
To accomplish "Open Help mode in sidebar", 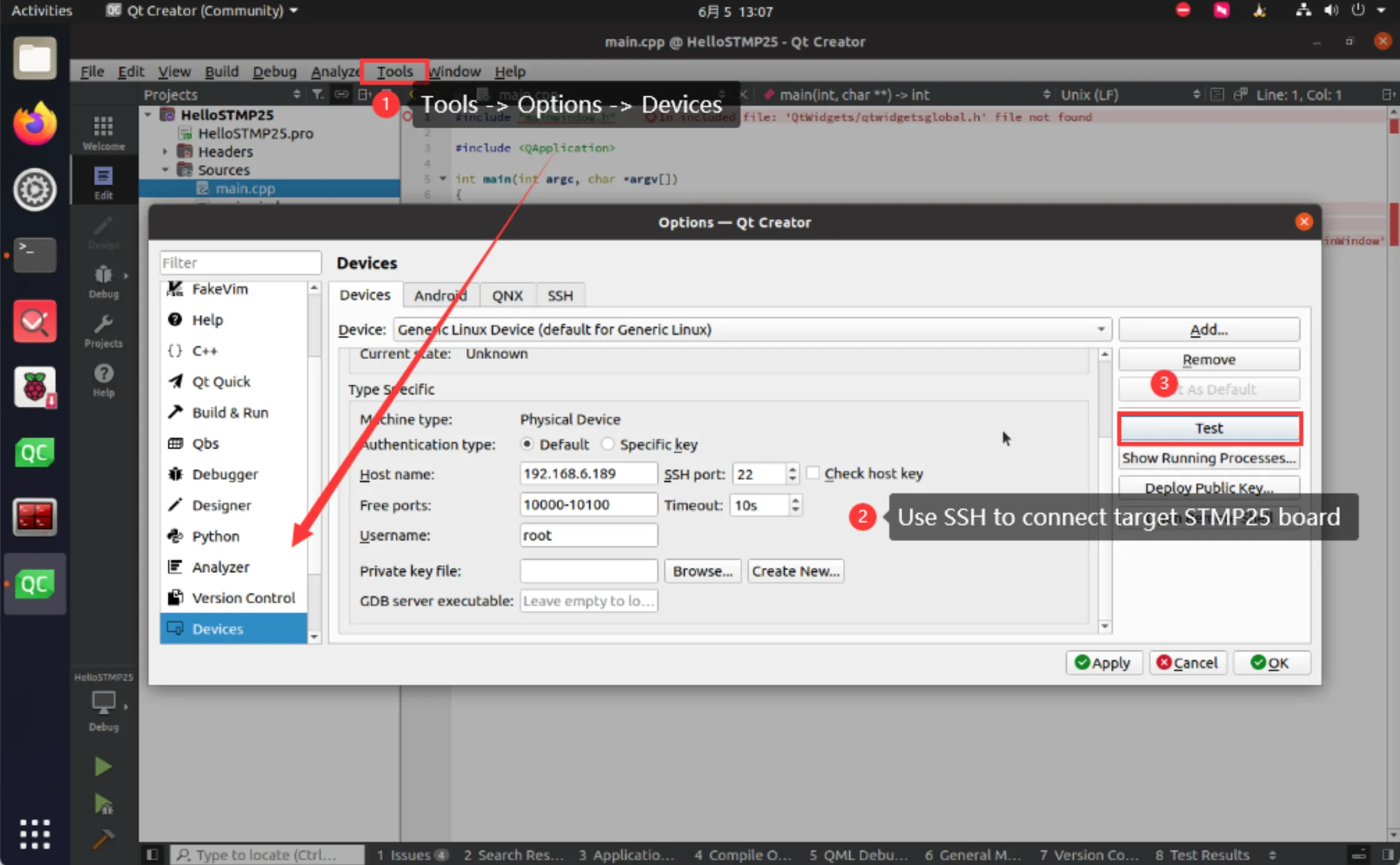I will tap(103, 380).
